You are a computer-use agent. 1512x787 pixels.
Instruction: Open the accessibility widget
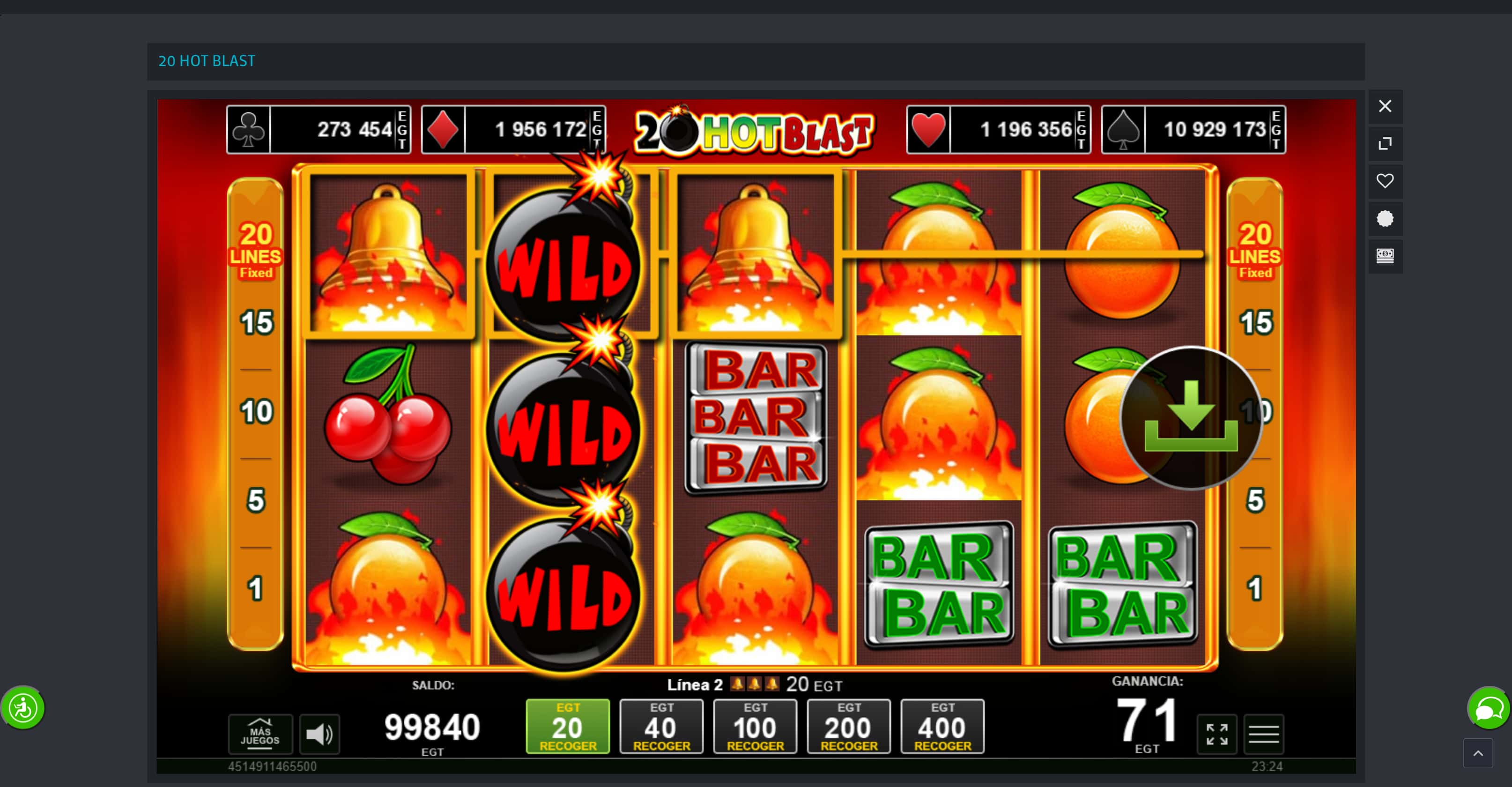[x=23, y=708]
